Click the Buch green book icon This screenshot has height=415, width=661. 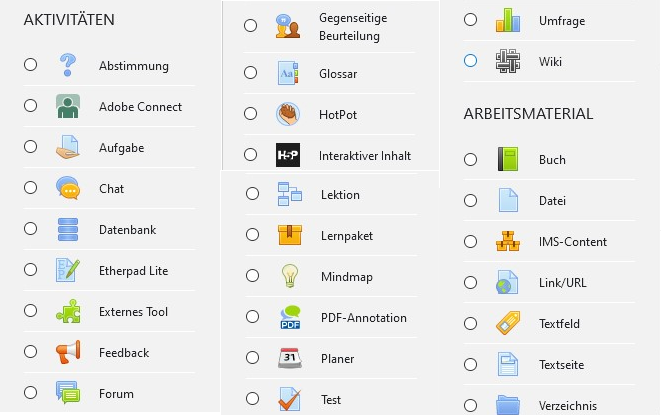[507, 159]
